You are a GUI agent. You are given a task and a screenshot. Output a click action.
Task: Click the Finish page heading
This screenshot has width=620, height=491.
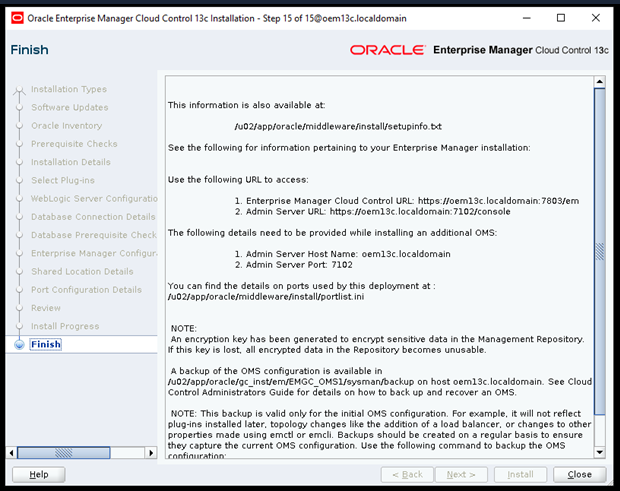point(30,50)
